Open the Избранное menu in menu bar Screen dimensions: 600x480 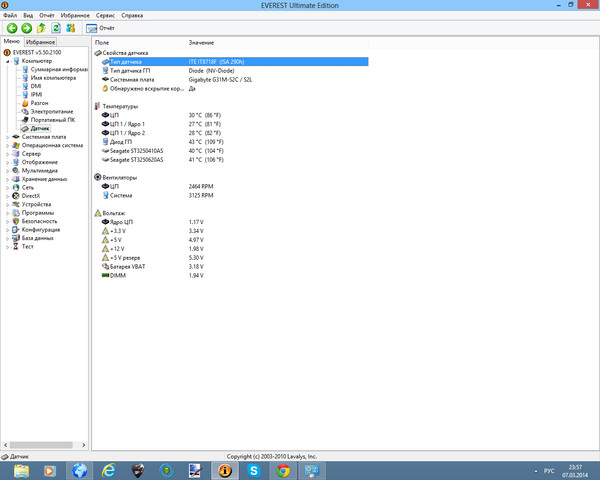(75, 15)
